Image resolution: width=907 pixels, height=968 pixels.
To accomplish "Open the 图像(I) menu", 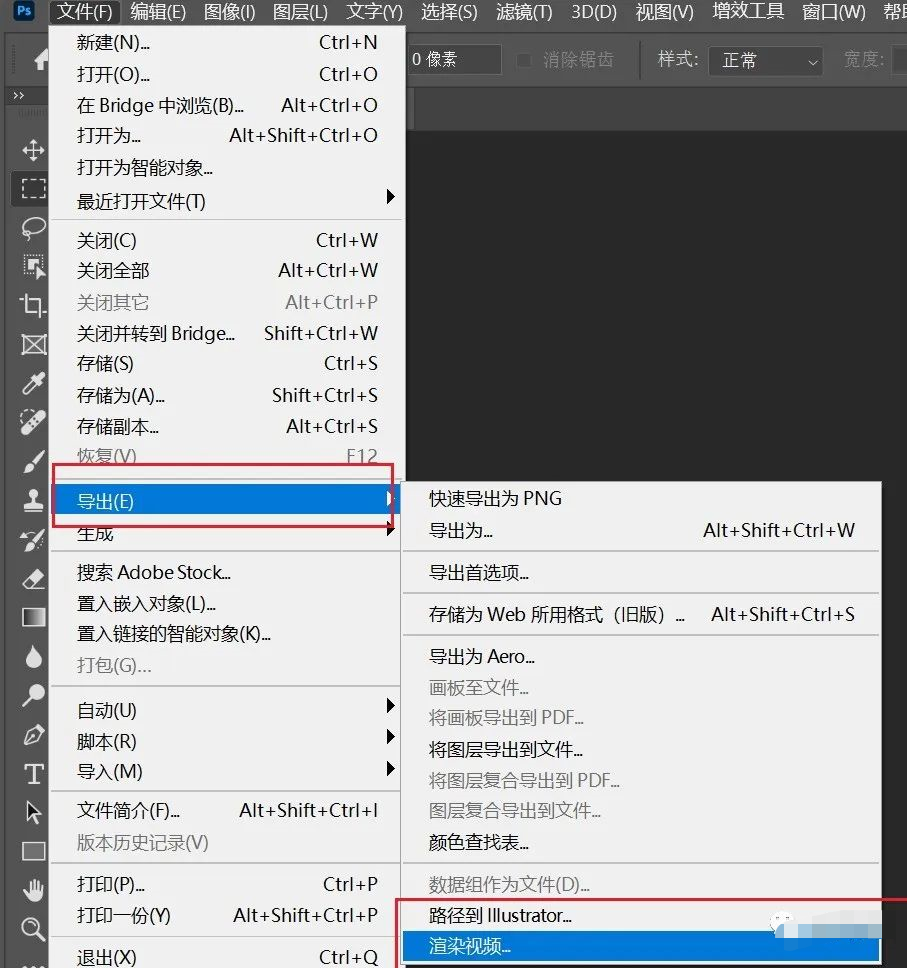I will tap(229, 11).
